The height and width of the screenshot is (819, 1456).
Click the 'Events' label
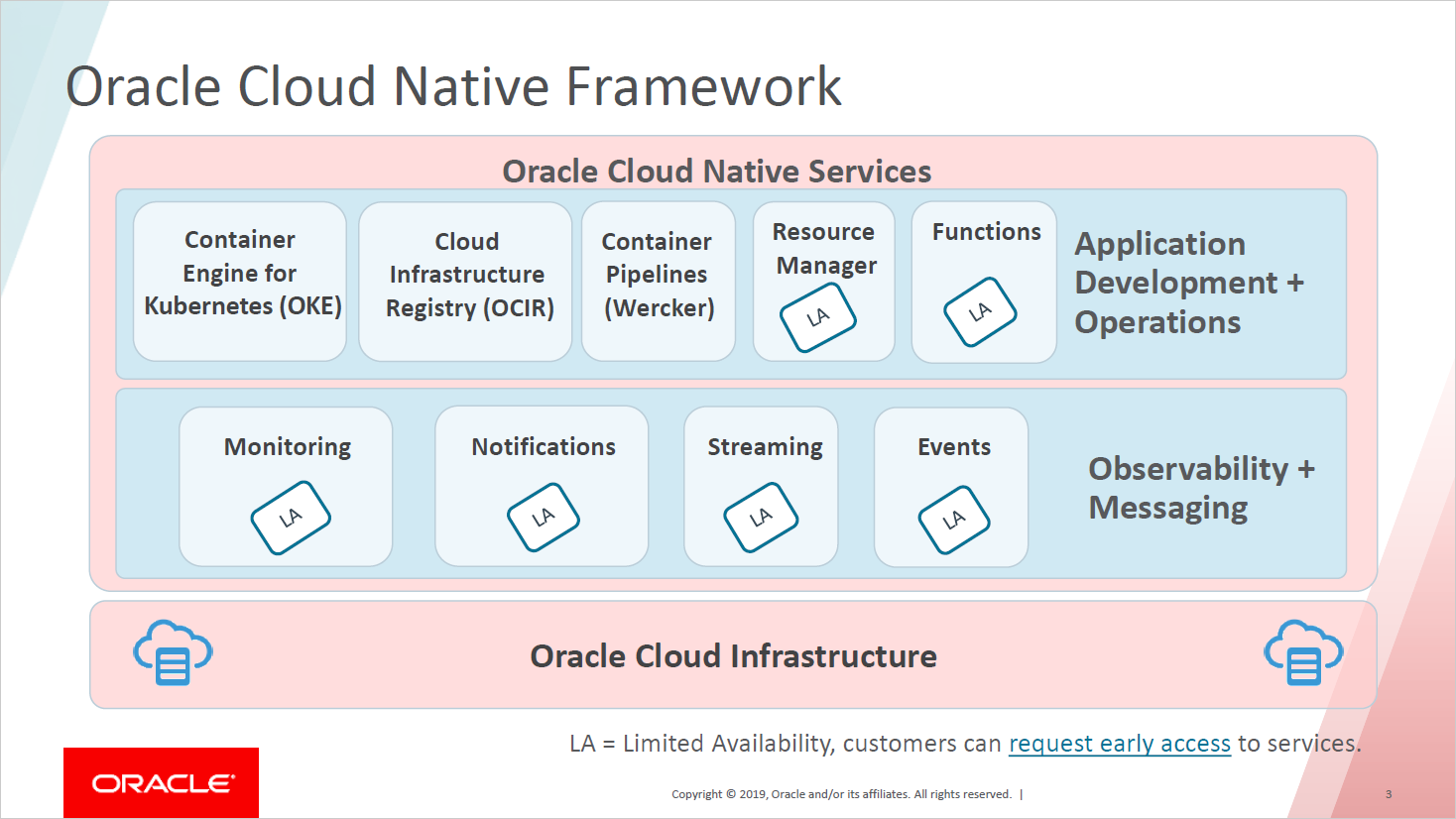coord(954,447)
